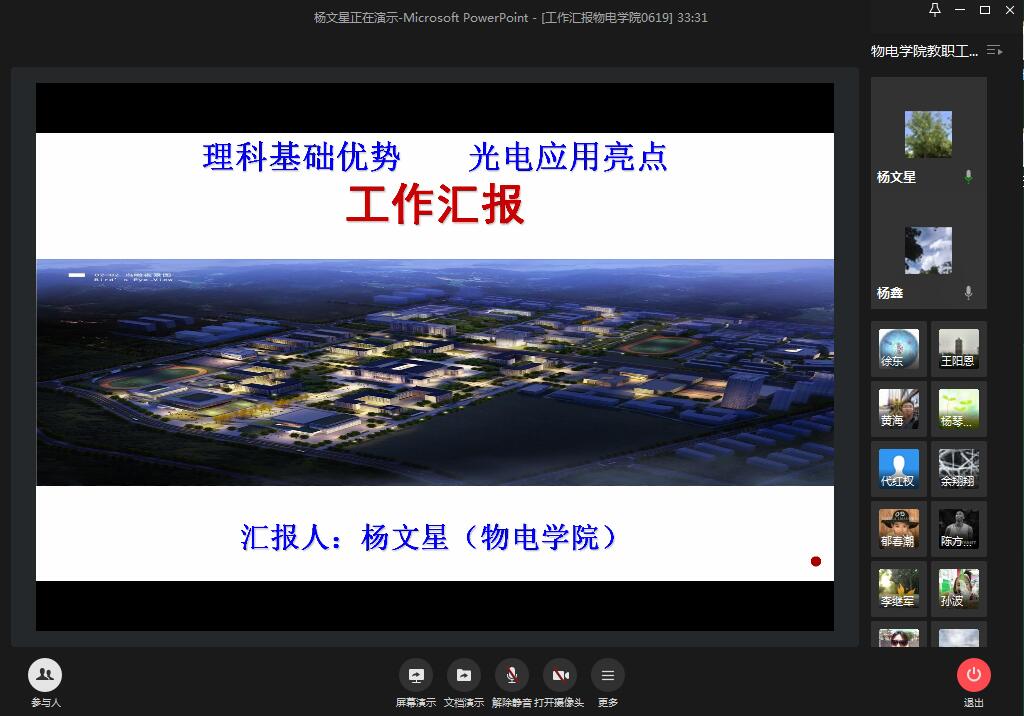Collapse the member list panel icon
This screenshot has width=1024, height=716.
(x=994, y=50)
